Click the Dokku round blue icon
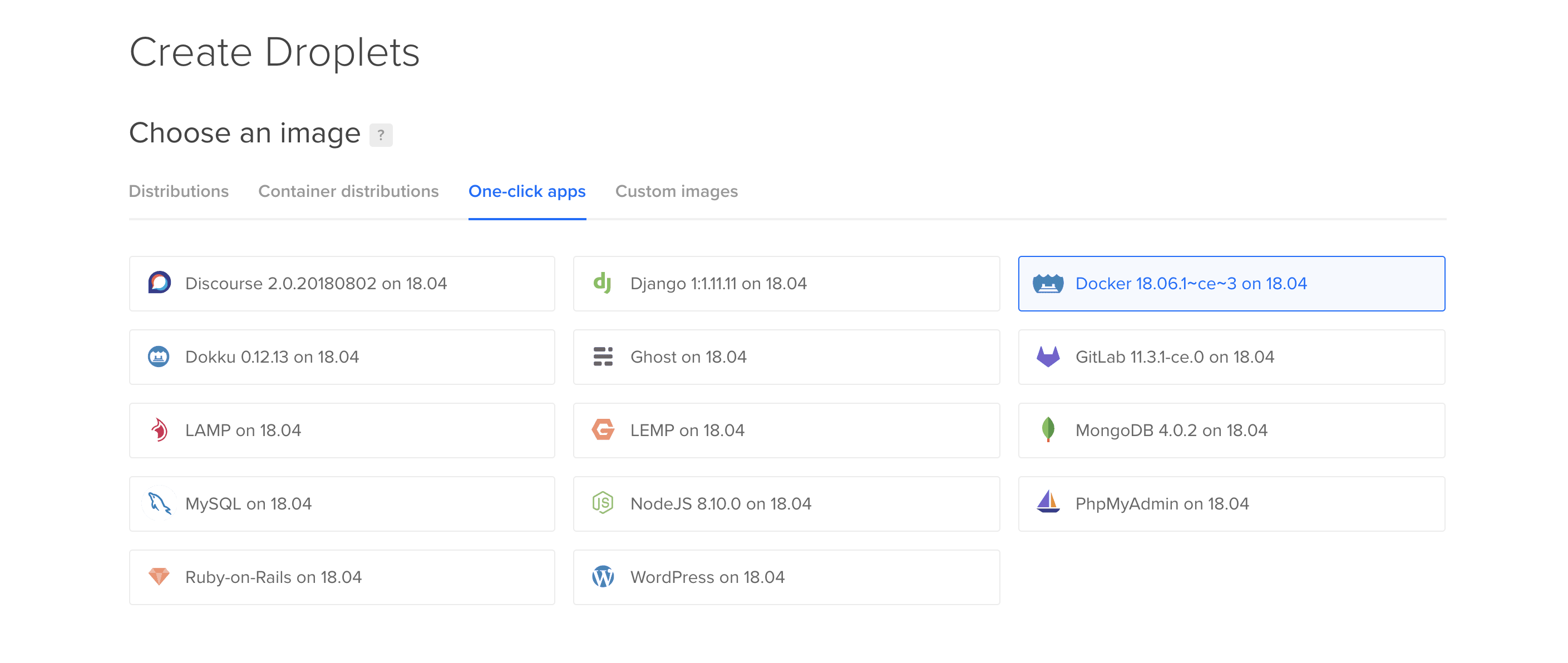 click(159, 357)
